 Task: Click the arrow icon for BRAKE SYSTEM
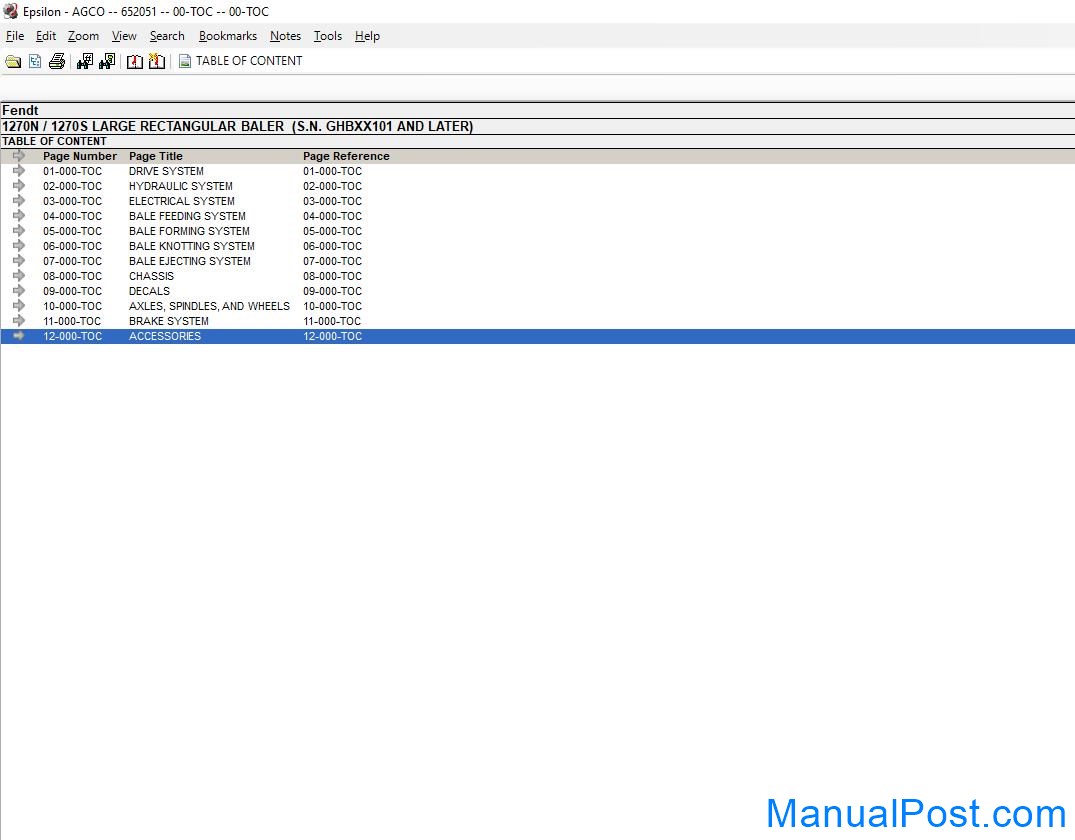click(x=19, y=321)
